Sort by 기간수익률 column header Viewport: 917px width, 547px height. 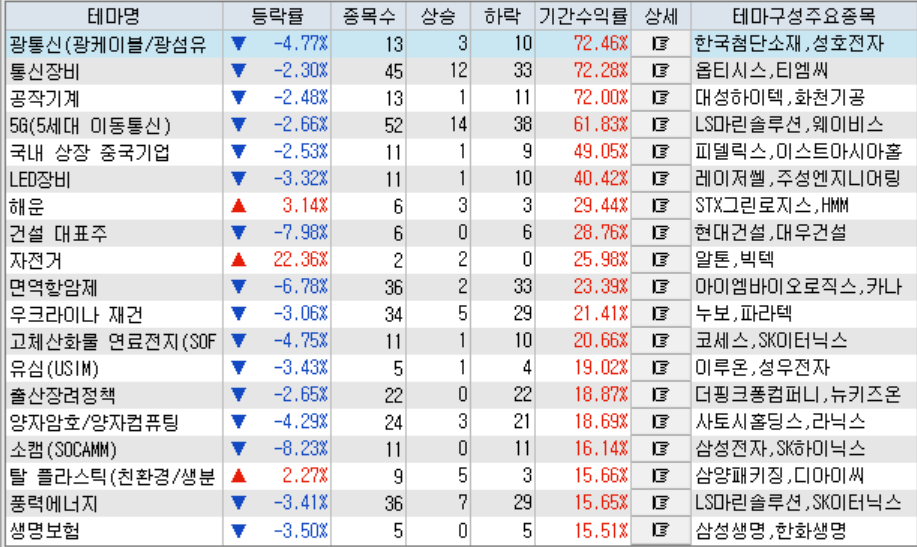point(583,16)
